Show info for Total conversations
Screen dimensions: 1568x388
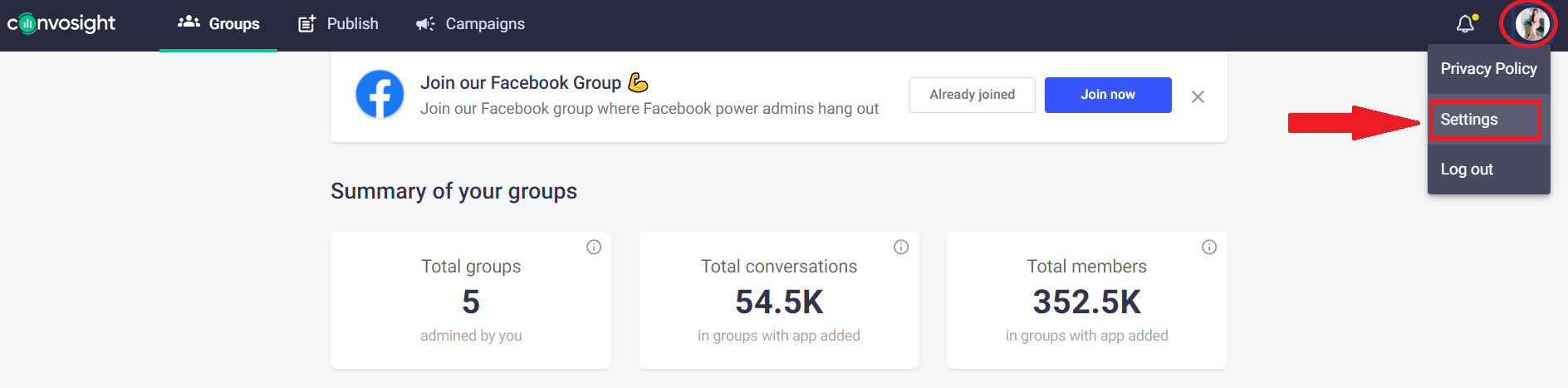pyautogui.click(x=901, y=247)
